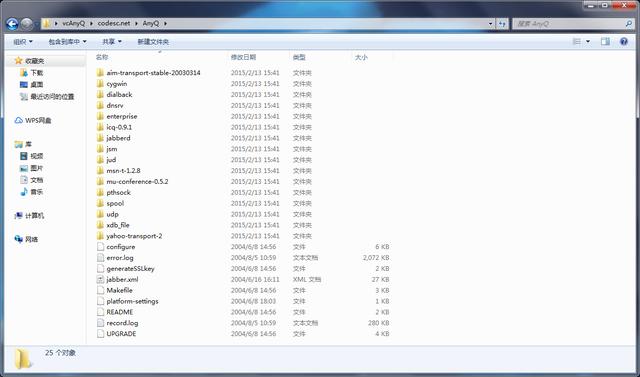640x377 pixels.
Task: Sort by the 类型 column header
Action: coord(299,58)
